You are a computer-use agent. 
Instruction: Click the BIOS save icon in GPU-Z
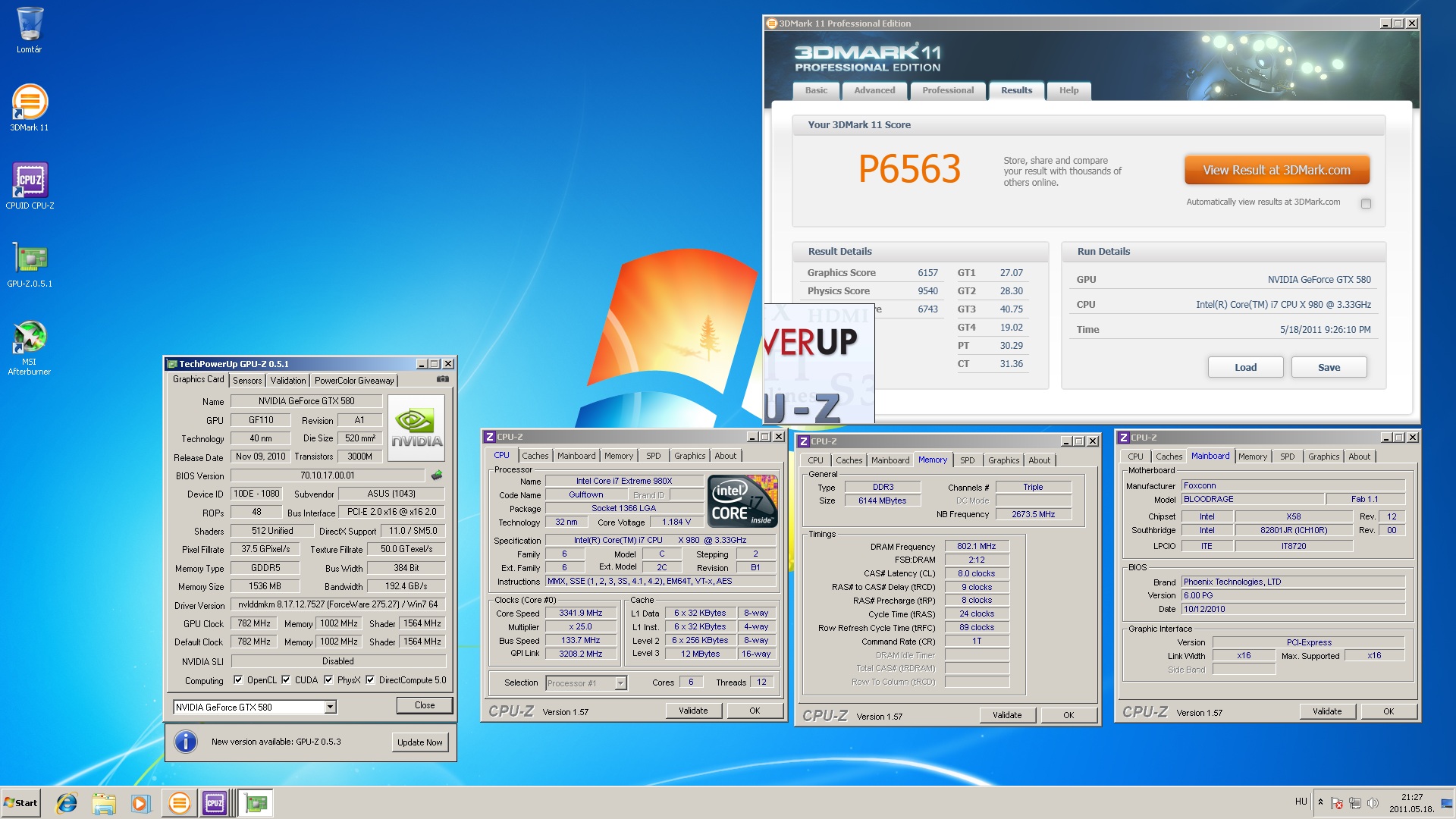(x=437, y=475)
